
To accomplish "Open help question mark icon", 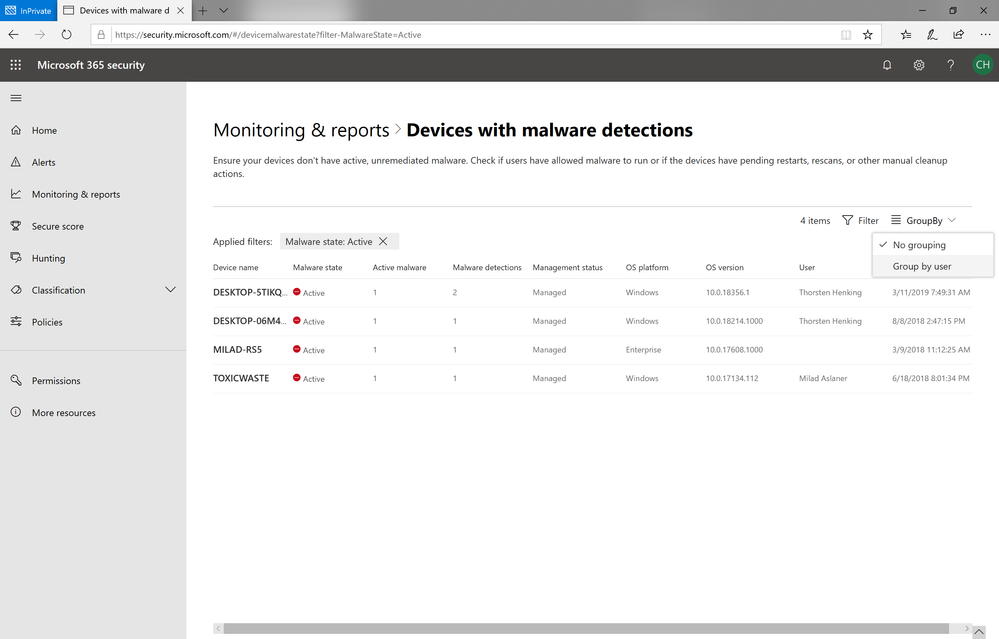I will tap(951, 65).
